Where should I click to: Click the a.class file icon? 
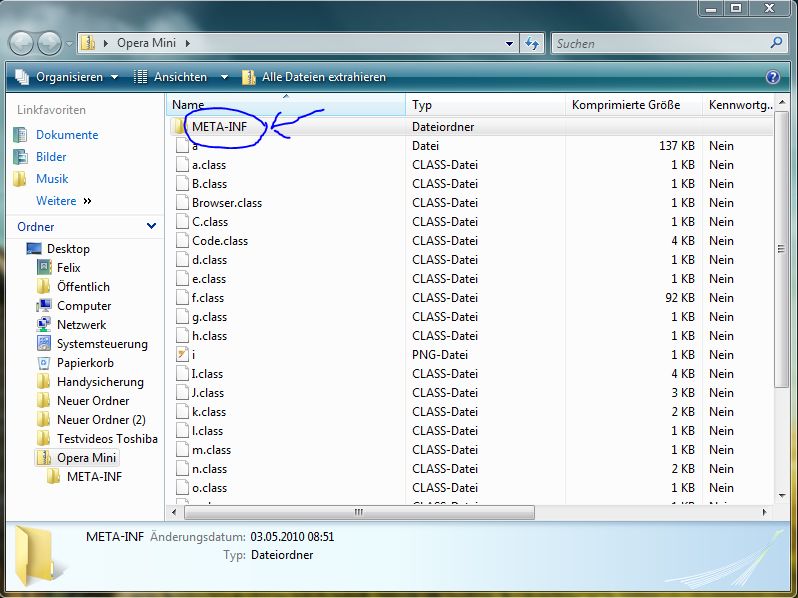coord(182,164)
